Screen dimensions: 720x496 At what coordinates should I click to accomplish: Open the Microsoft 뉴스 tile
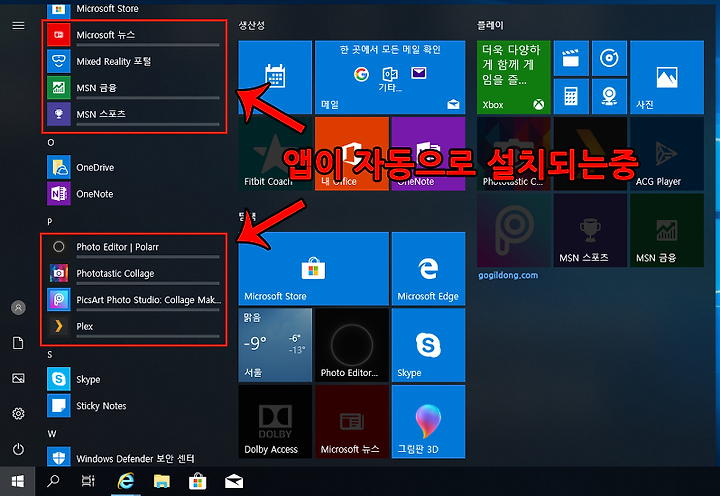pyautogui.click(x=352, y=422)
